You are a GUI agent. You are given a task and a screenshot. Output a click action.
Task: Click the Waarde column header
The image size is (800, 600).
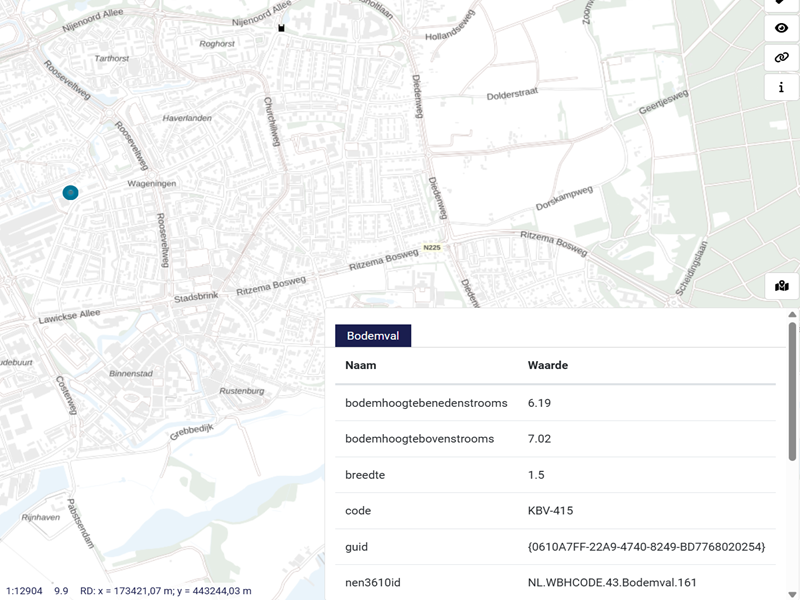click(547, 365)
